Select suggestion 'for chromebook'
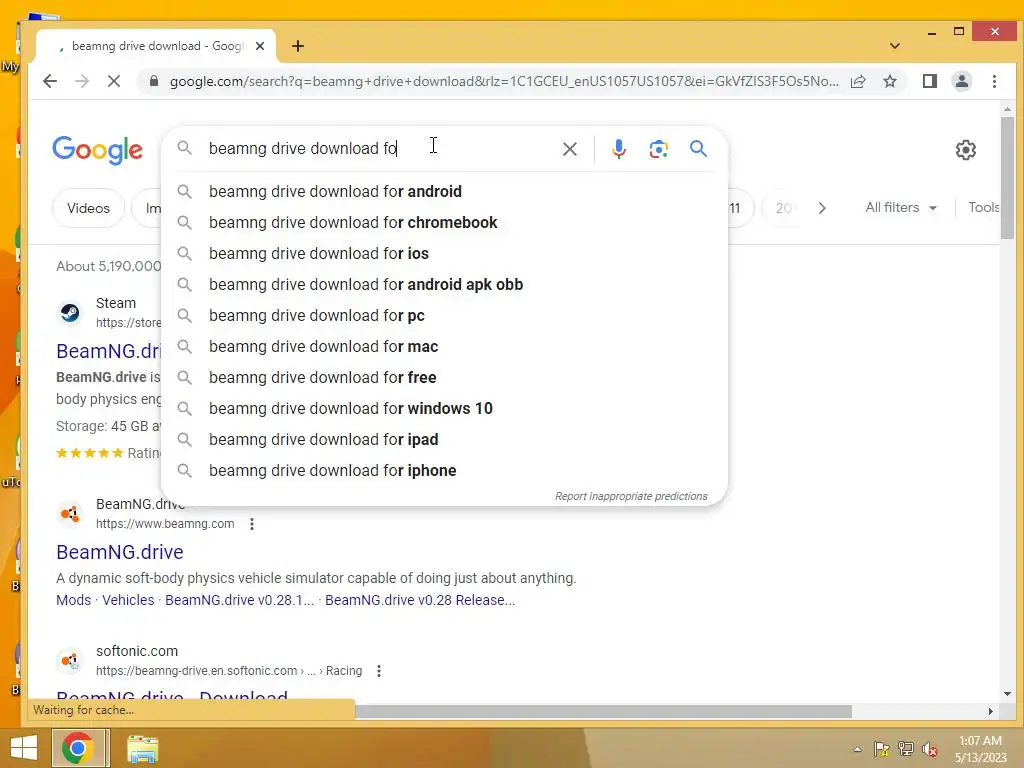This screenshot has height=768, width=1024. (x=444, y=223)
